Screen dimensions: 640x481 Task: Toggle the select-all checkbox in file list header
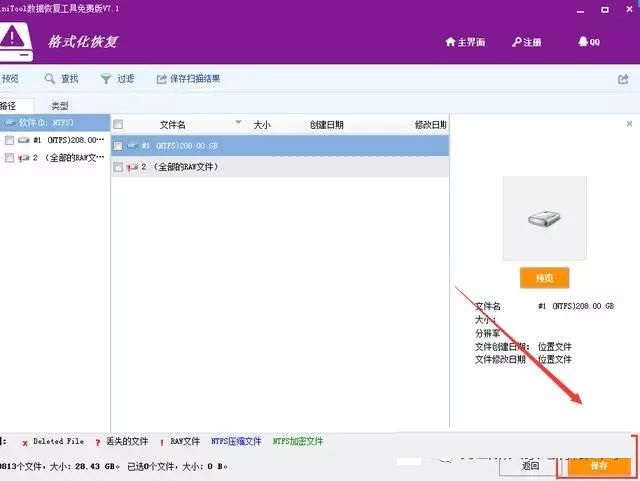coord(118,124)
